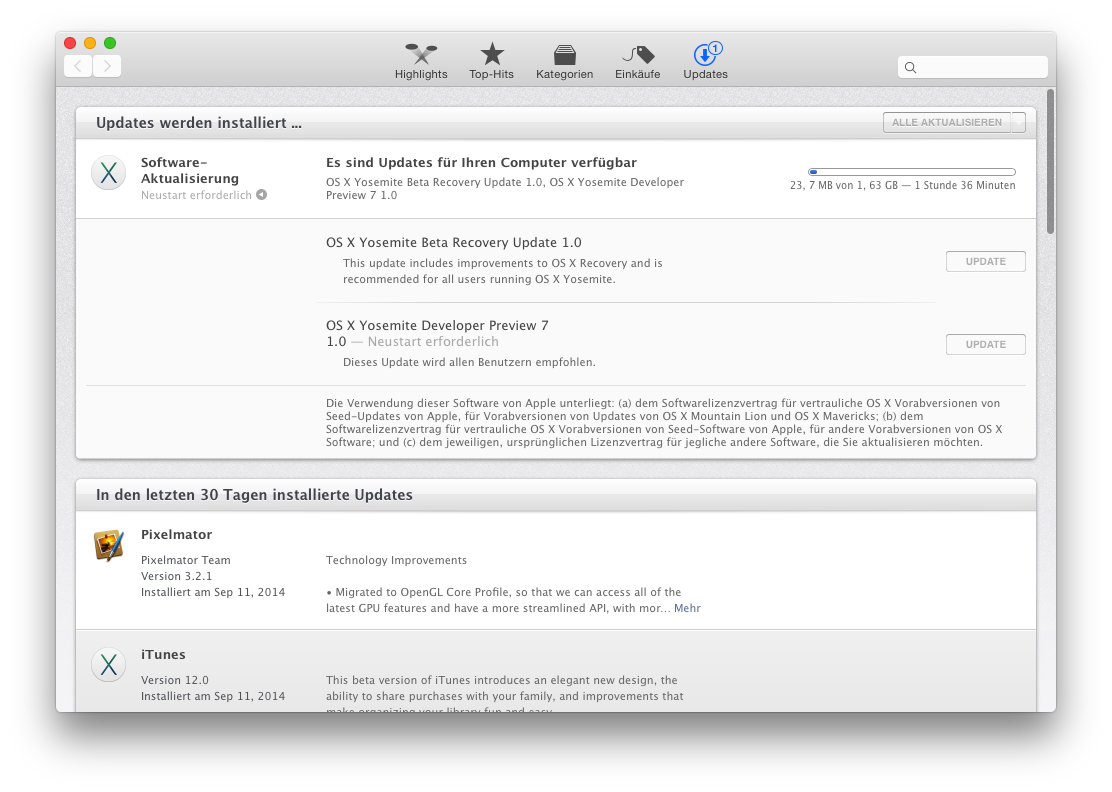Click the magnifying glass search icon
The height and width of the screenshot is (792, 1112).
(x=911, y=67)
